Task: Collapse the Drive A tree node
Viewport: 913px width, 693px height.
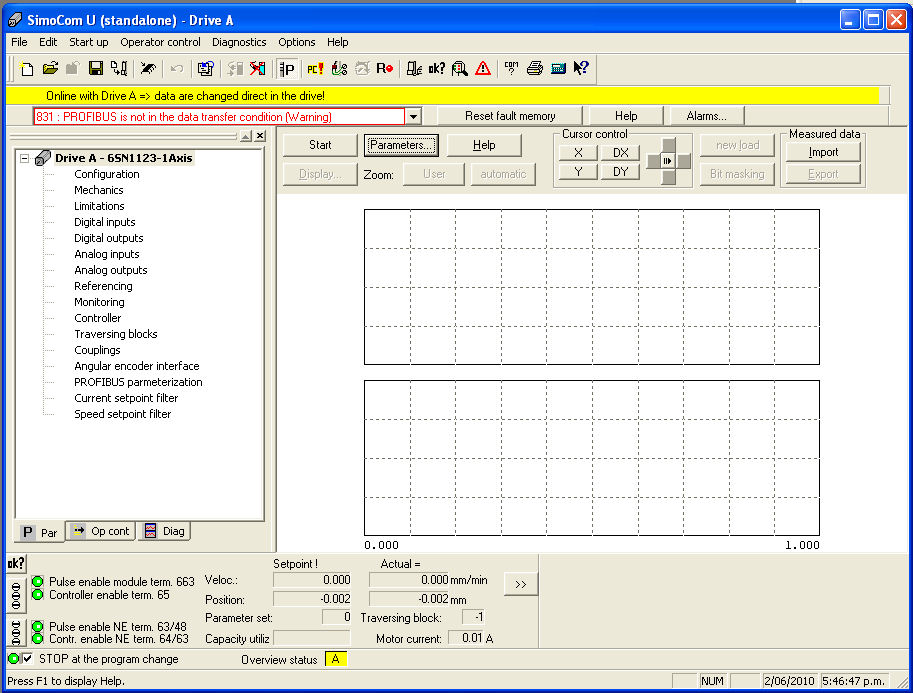Action: [24, 158]
